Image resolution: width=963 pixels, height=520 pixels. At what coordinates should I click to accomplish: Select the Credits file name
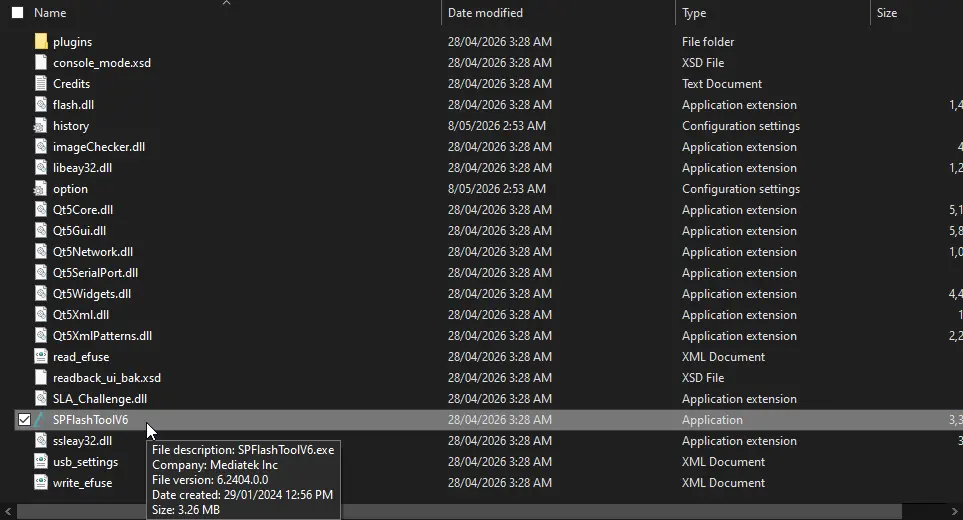[x=71, y=83]
